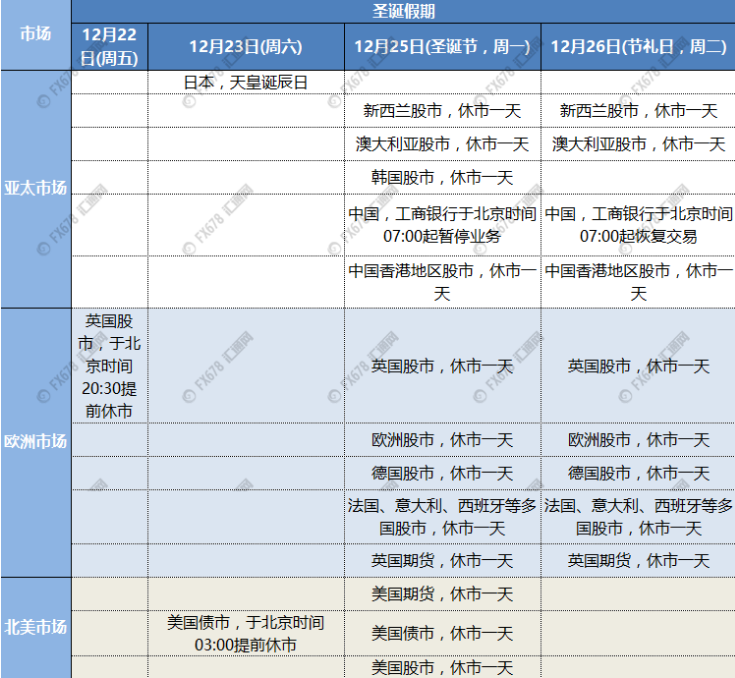Image resolution: width=735 pixels, height=678 pixels.
Task: Select the 12月23日(周六) column header
Action: tap(245, 46)
